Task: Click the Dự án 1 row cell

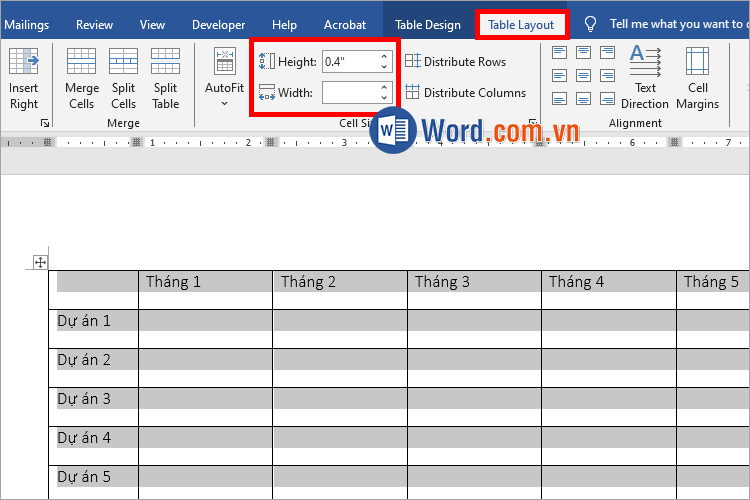Action: (93, 329)
